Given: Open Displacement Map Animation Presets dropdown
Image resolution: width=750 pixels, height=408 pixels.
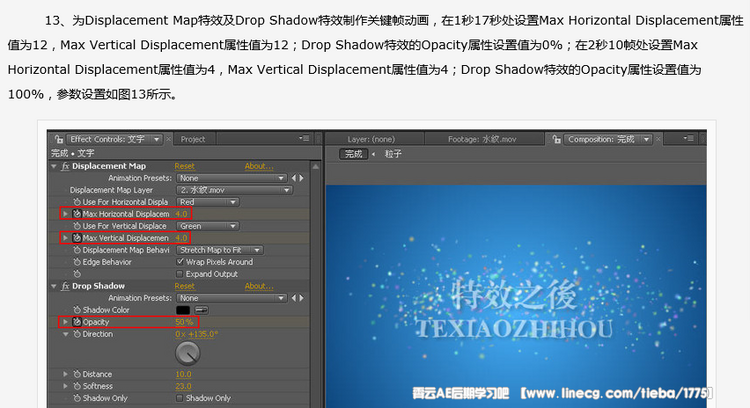Looking at the screenshot, I should 232,178.
